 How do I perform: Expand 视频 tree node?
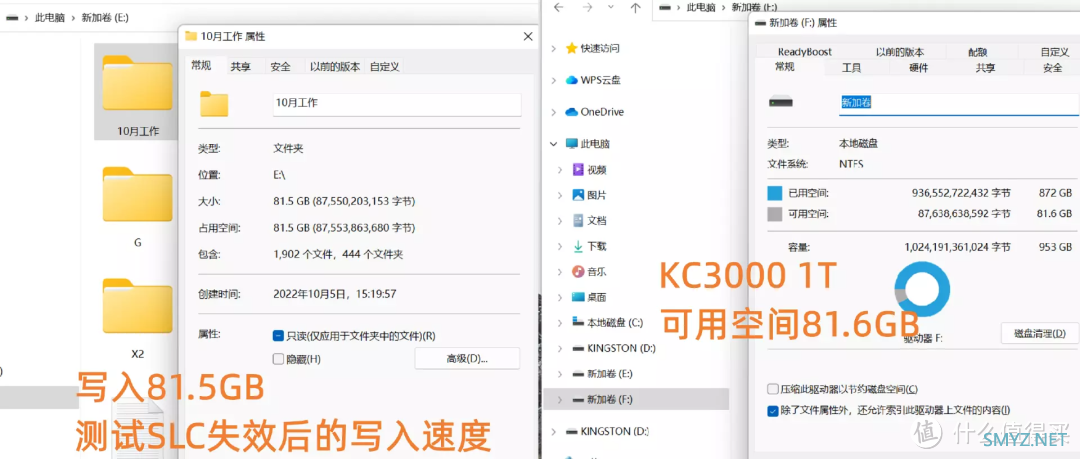pyautogui.click(x=561, y=170)
